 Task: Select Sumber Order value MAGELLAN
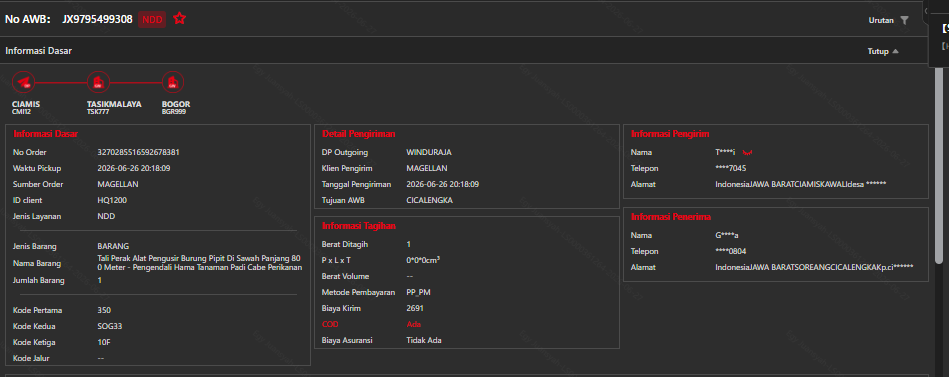118,184
